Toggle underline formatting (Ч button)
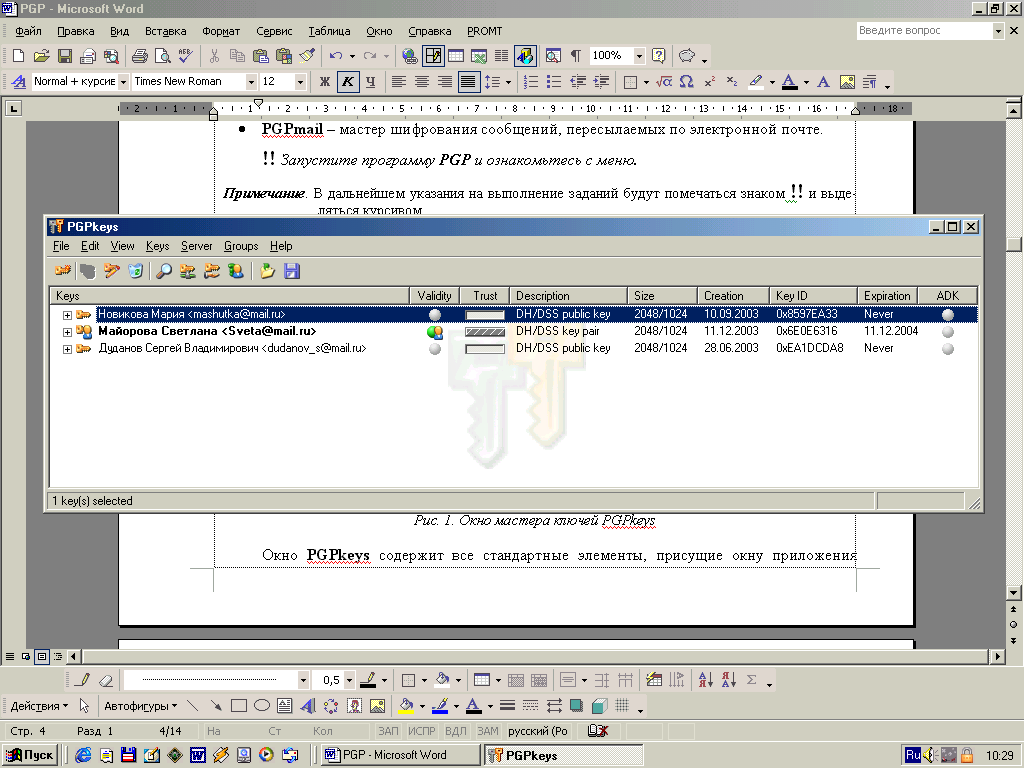 [371, 82]
